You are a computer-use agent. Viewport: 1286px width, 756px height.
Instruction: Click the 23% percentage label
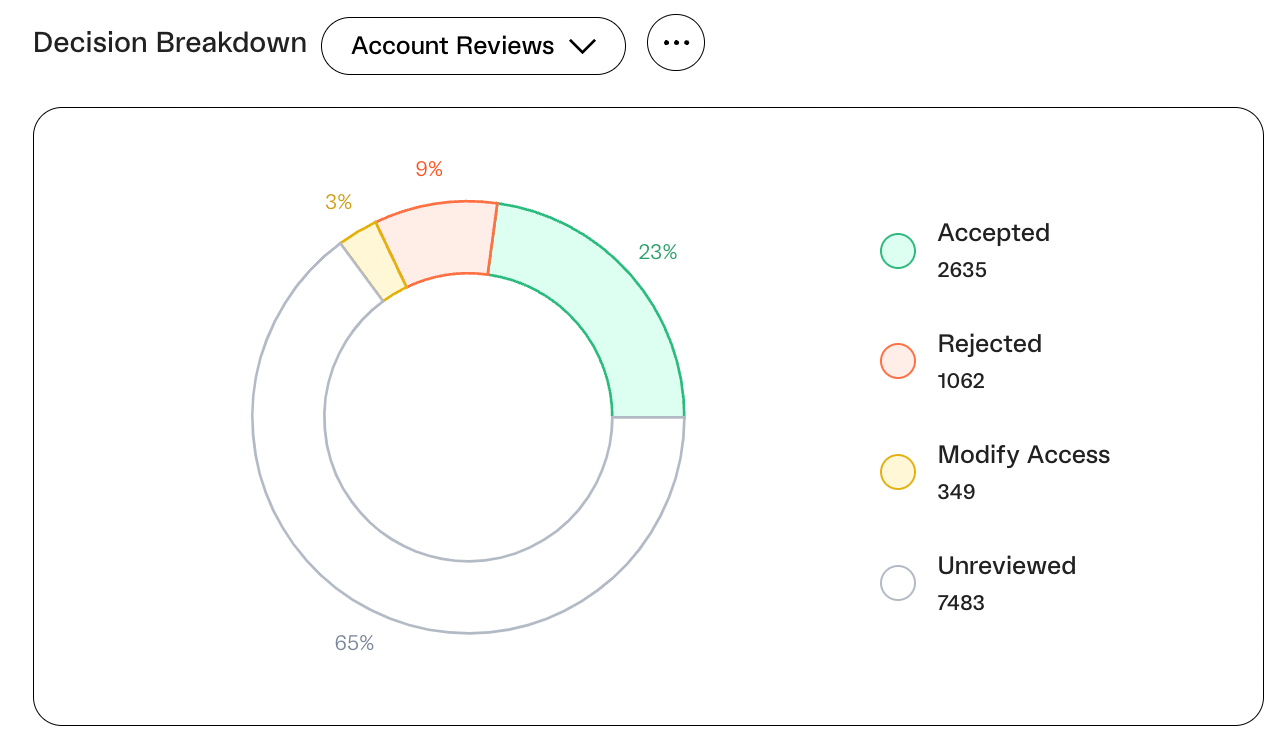coord(658,252)
